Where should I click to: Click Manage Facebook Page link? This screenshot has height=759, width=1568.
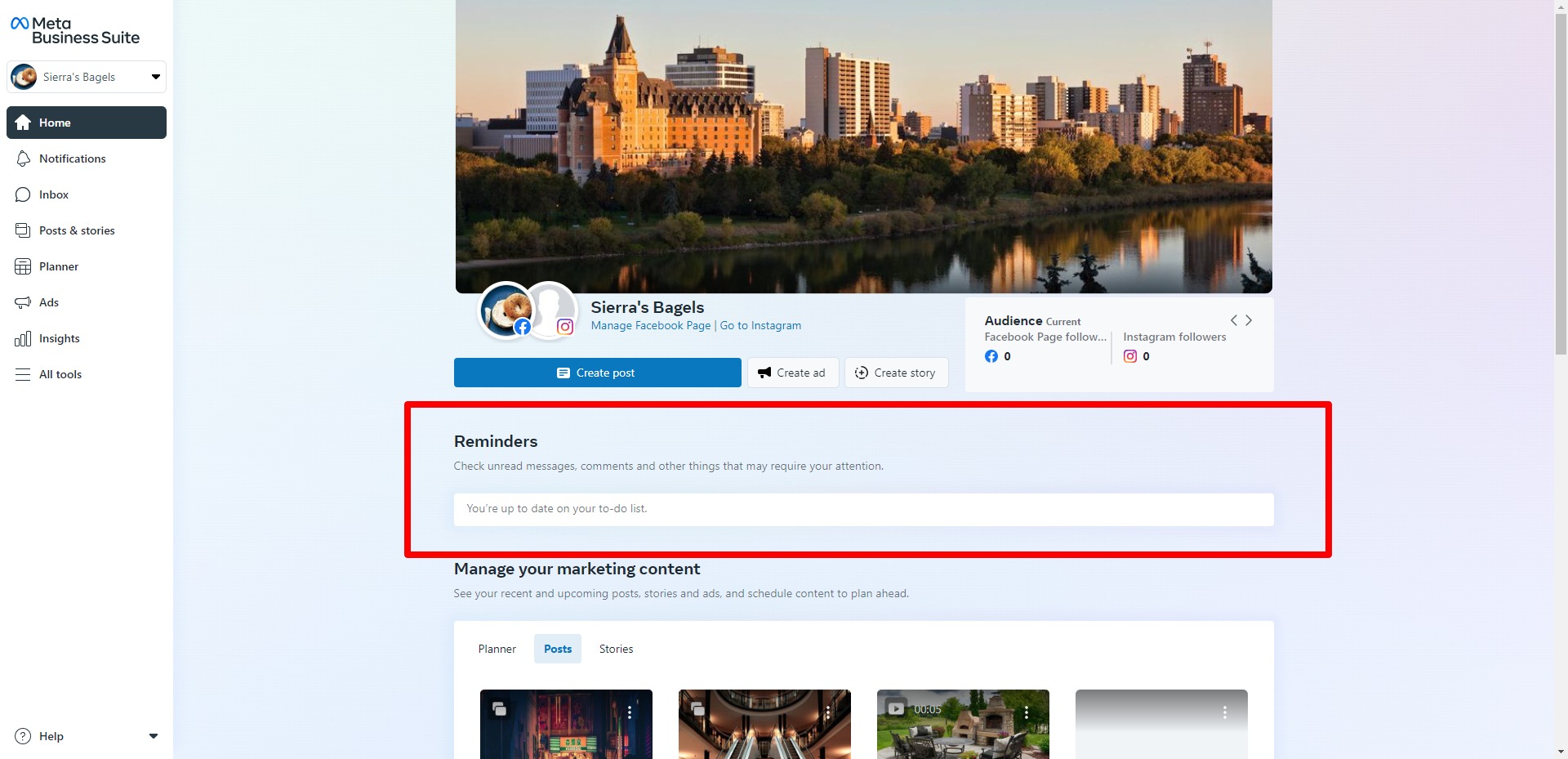[651, 325]
